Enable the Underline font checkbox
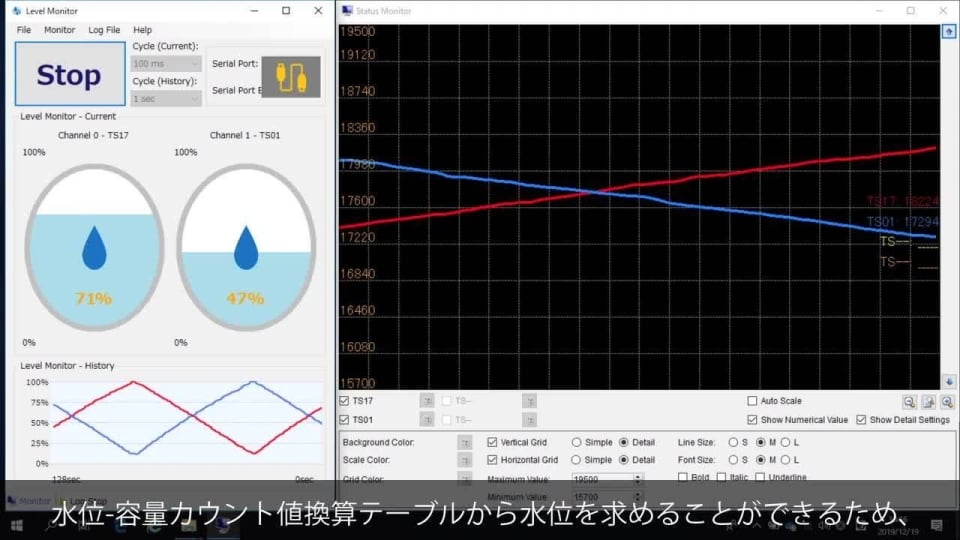The image size is (960, 540). (x=760, y=477)
